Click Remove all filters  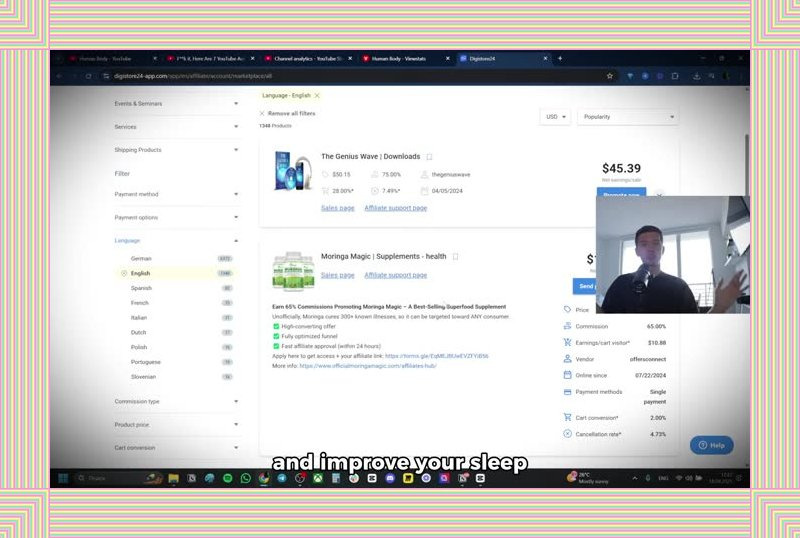click(287, 113)
